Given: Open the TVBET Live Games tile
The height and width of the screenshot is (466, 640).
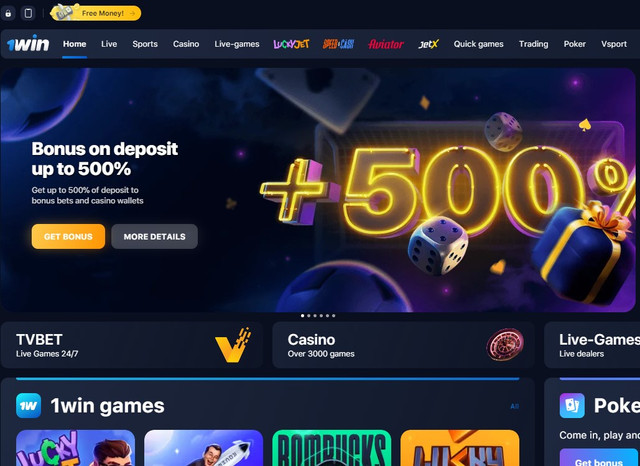Looking at the screenshot, I should [132, 345].
